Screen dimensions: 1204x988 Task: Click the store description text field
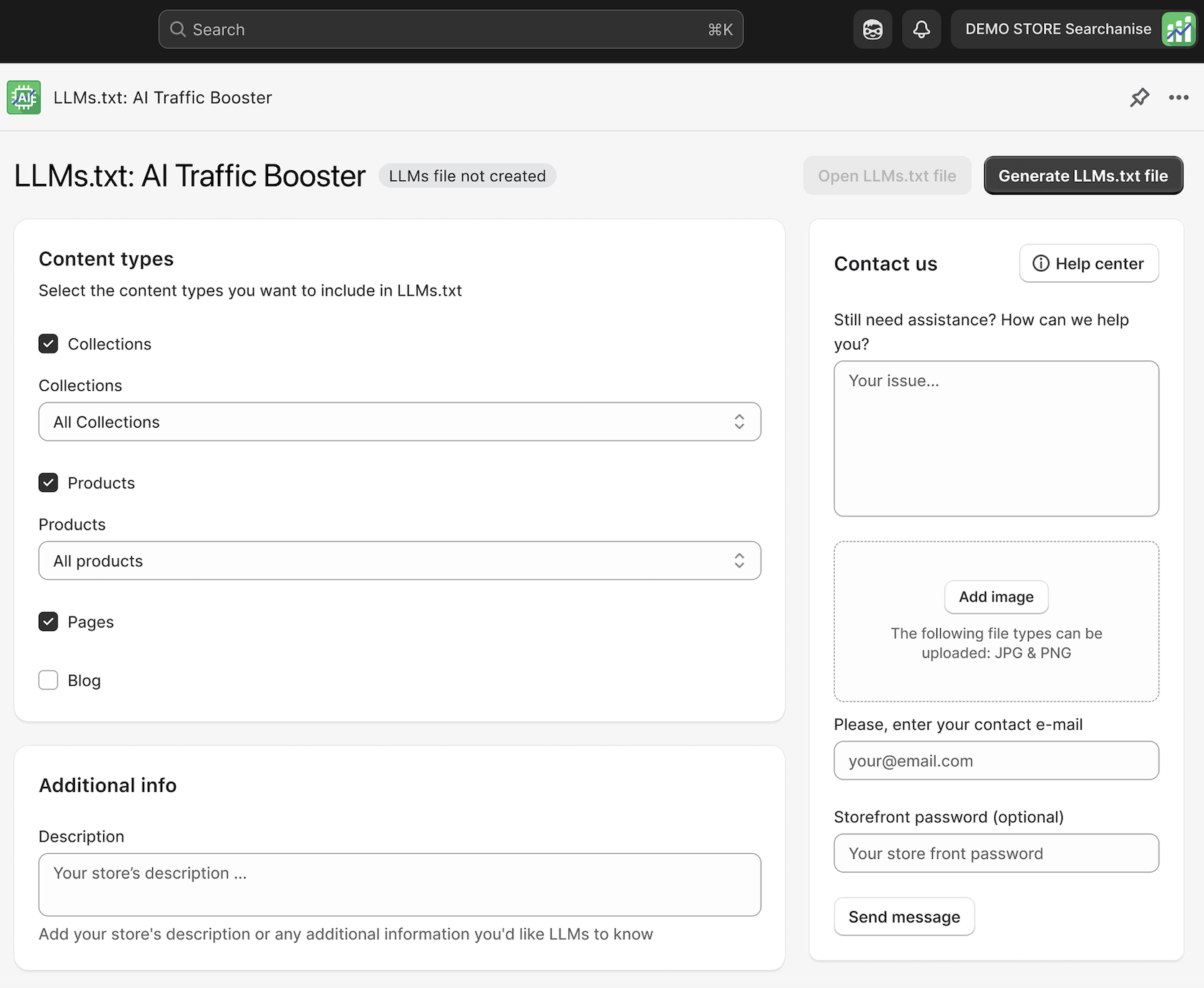coord(399,883)
